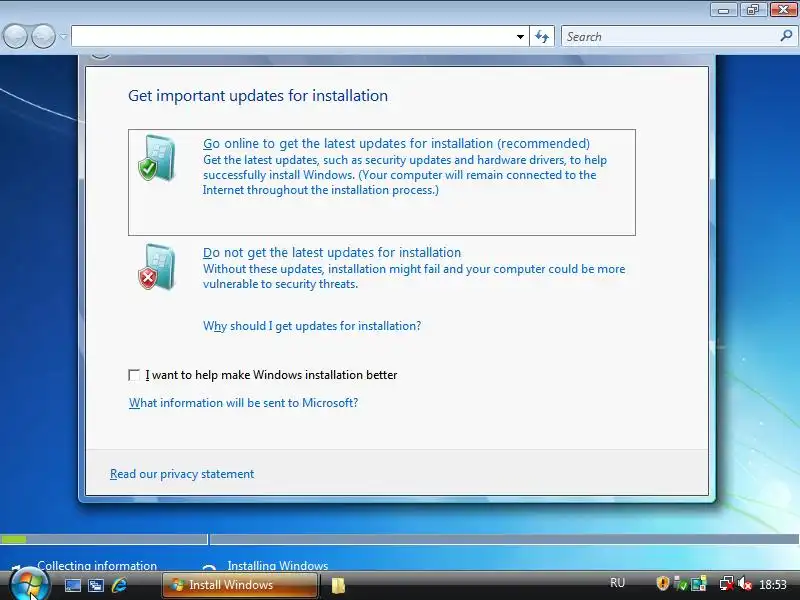Open the recent pages dropdown arrow
The width and height of the screenshot is (800, 600).
tap(63, 37)
